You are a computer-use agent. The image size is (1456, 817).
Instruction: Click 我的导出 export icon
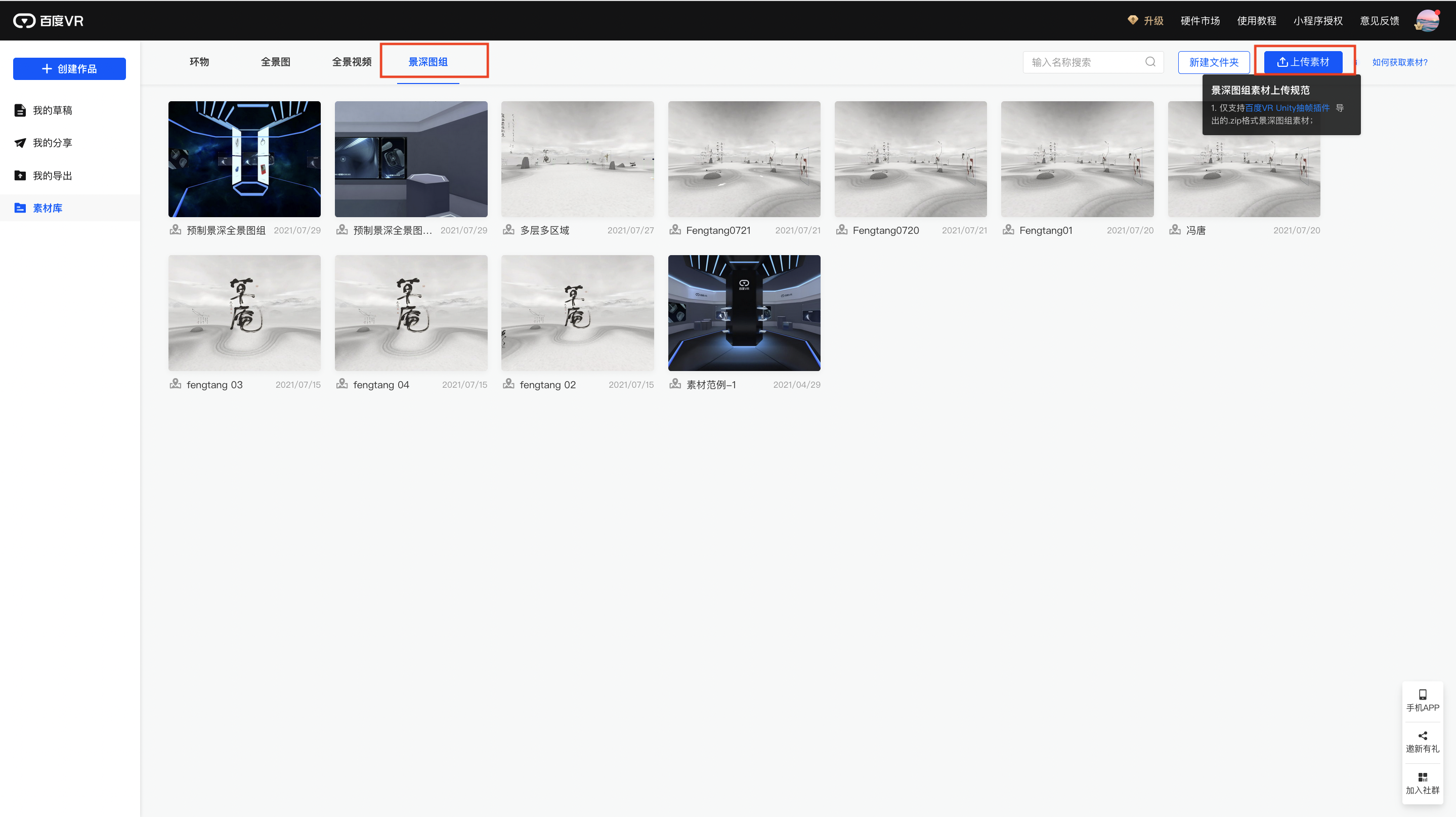click(20, 176)
